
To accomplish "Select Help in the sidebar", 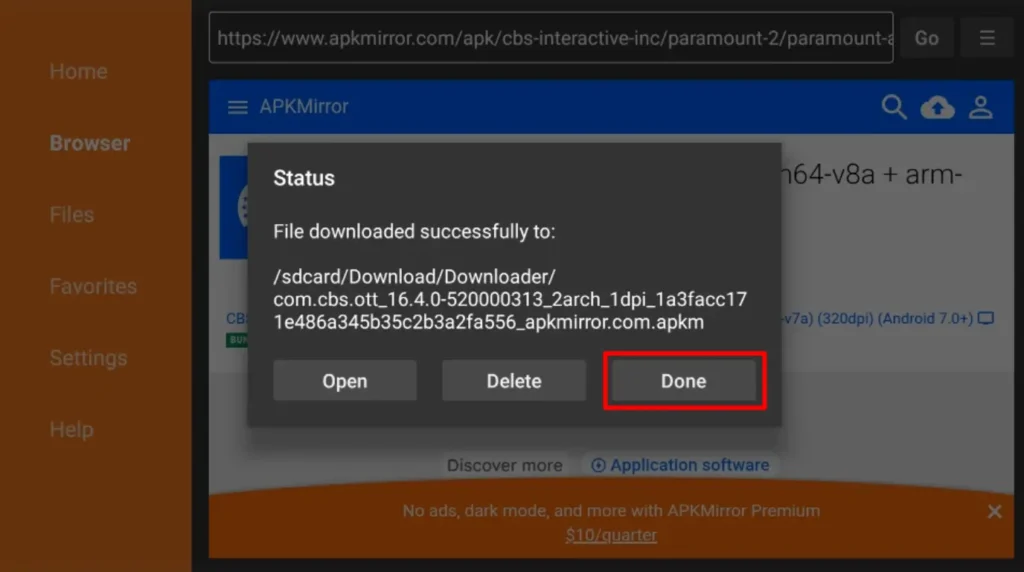I will tap(71, 429).
